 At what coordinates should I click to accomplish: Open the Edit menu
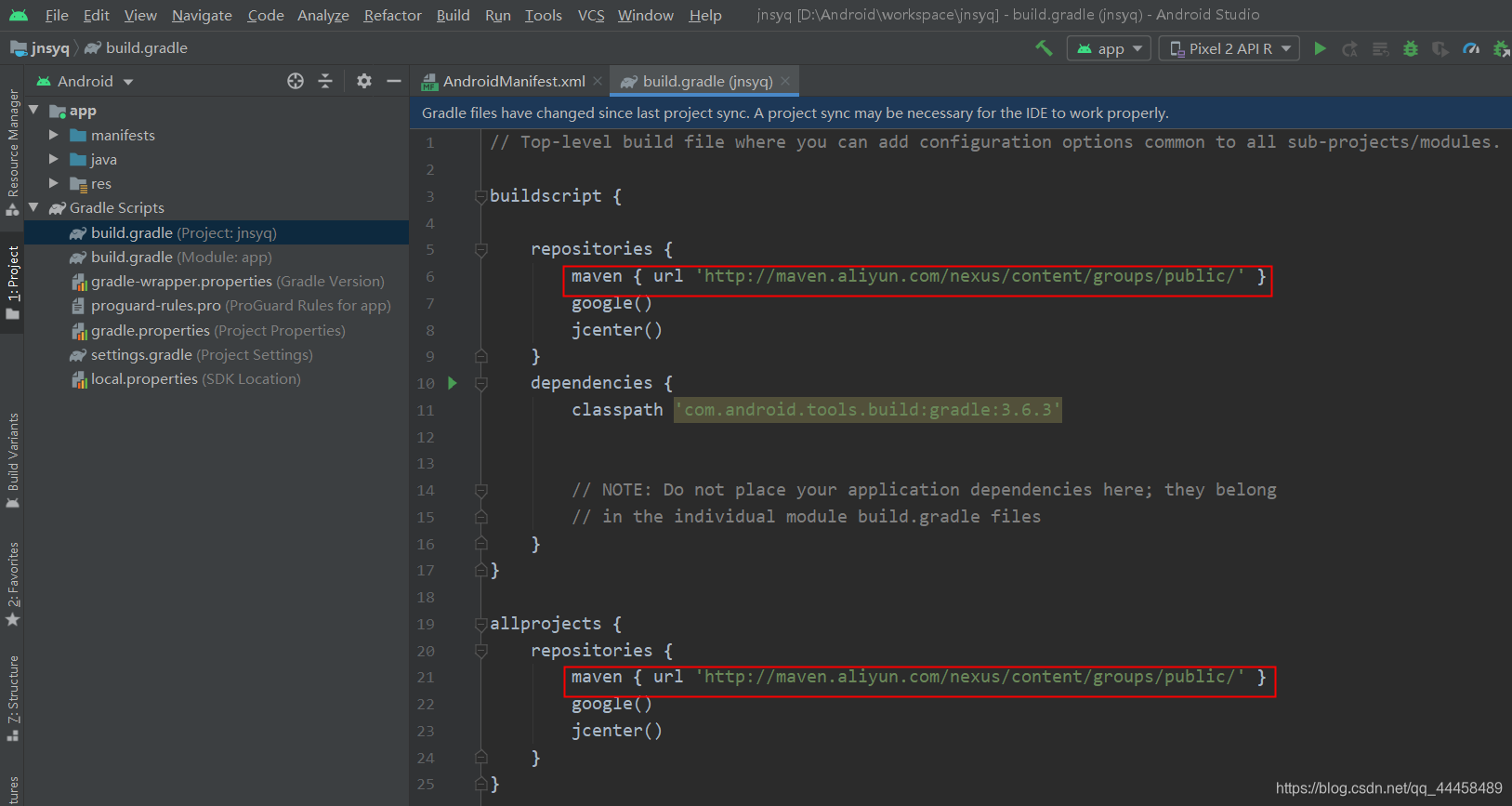coord(96,15)
